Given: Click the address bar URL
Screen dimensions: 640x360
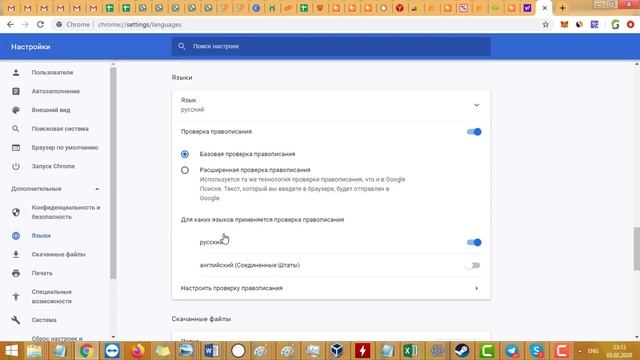Looking at the screenshot, I should (140, 24).
